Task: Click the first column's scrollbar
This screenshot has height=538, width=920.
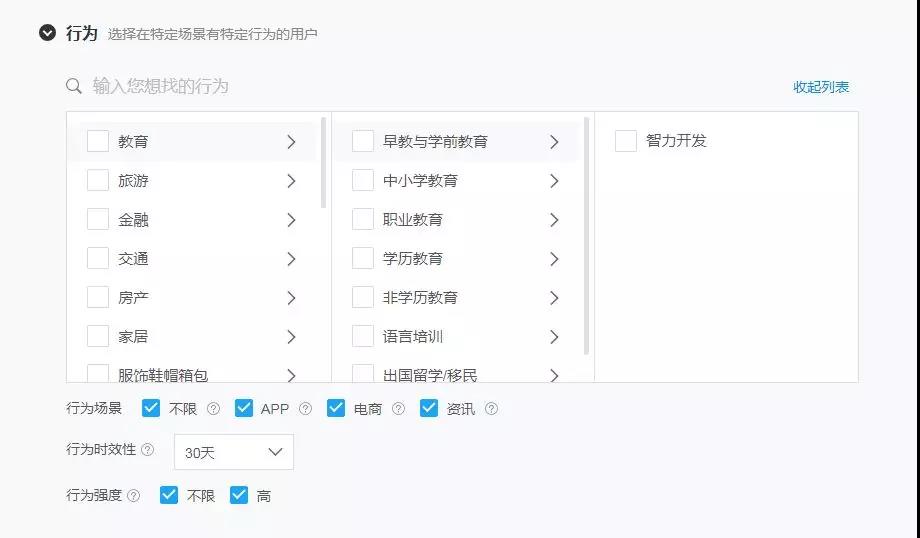Action: [323, 162]
